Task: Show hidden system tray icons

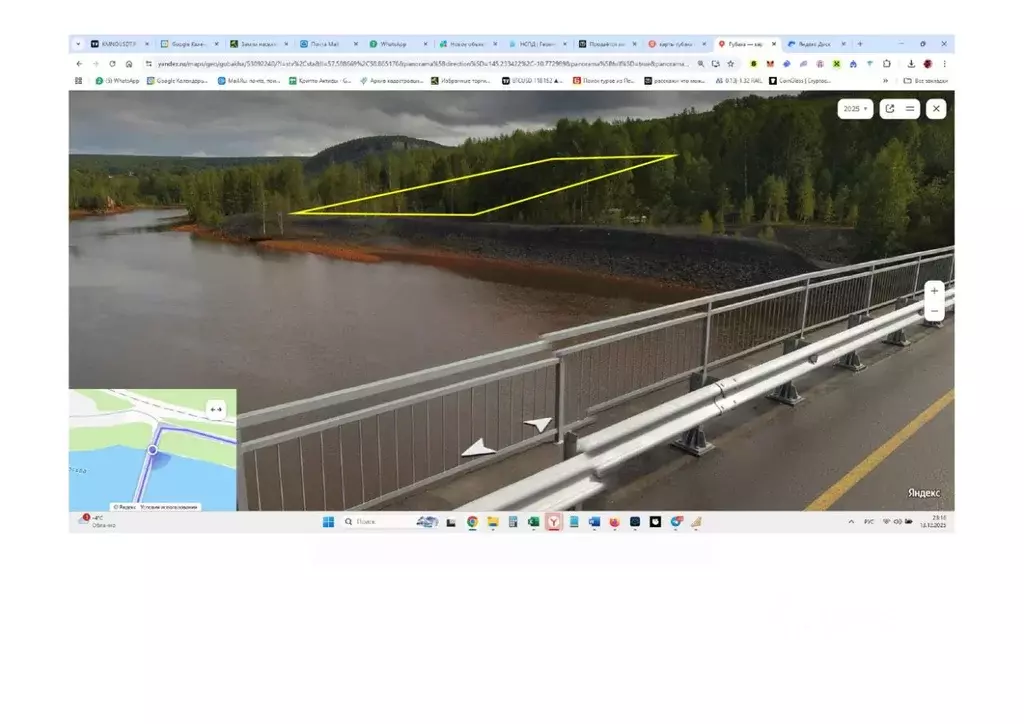Action: (x=851, y=521)
